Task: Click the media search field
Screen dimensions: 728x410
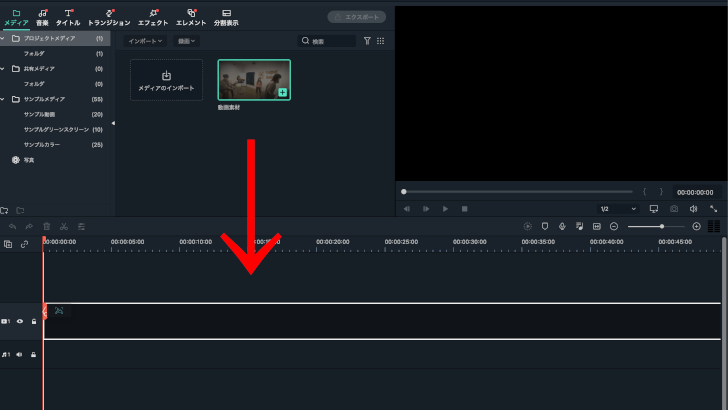Action: [327, 41]
